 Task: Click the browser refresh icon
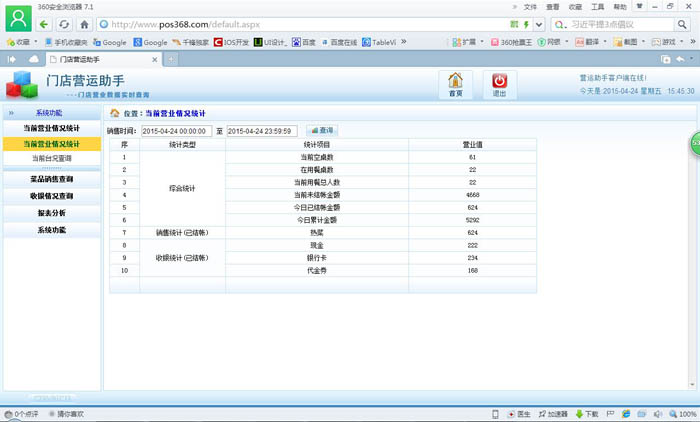(65, 23)
